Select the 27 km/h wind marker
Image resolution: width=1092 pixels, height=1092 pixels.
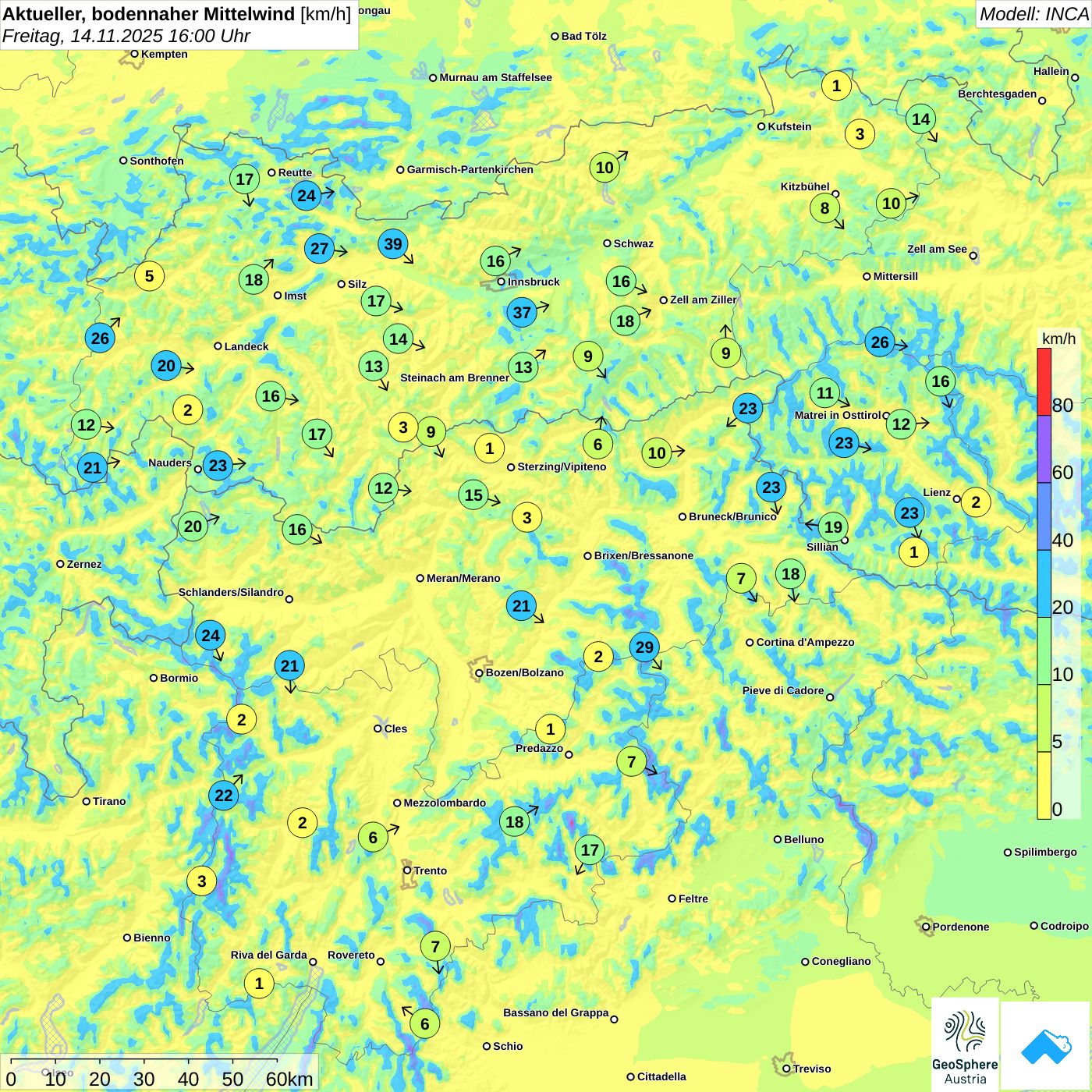[x=319, y=249]
